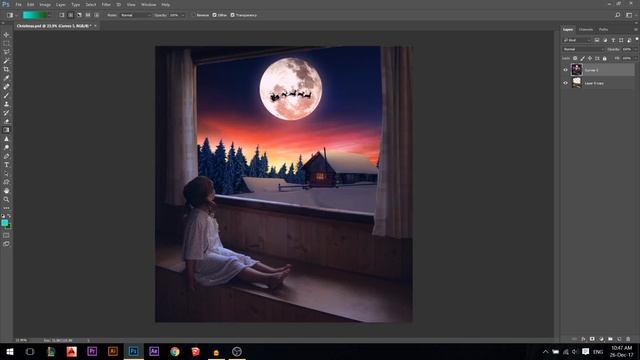The image size is (640, 360).
Task: Open Edit Toolbar three-dots button
Action: point(6,208)
